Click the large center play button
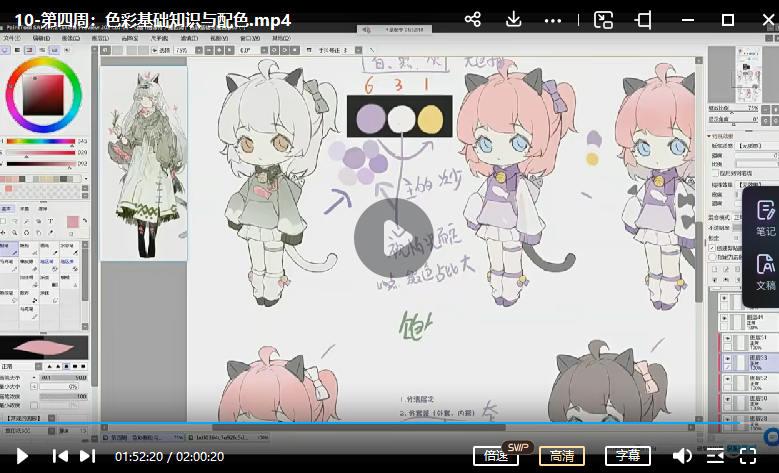The image size is (779, 473). (x=393, y=236)
